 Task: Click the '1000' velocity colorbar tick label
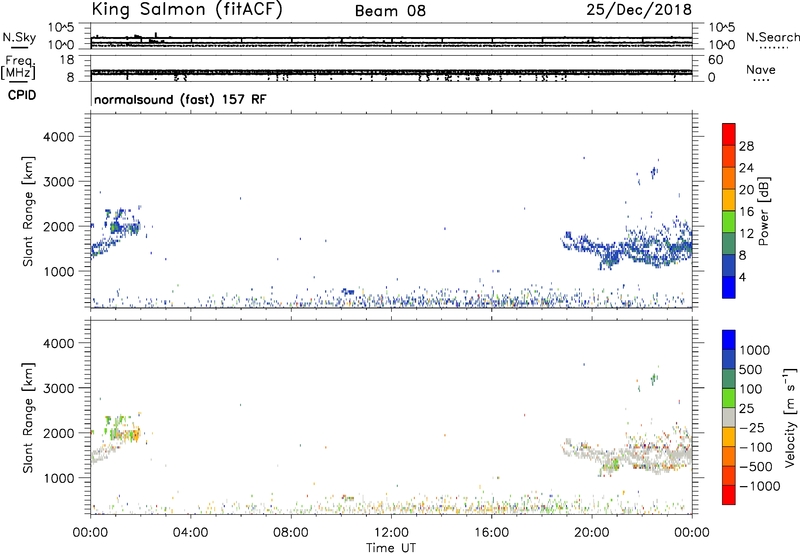point(755,350)
